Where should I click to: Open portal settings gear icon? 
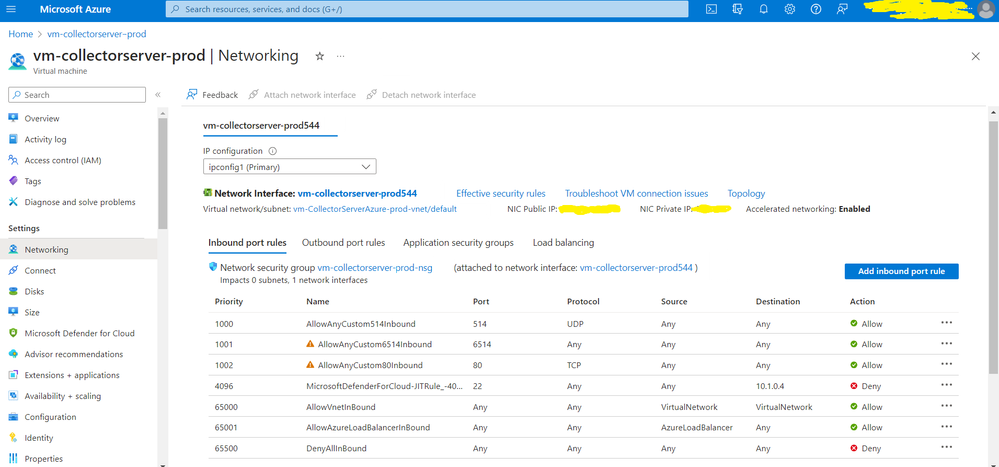click(790, 9)
